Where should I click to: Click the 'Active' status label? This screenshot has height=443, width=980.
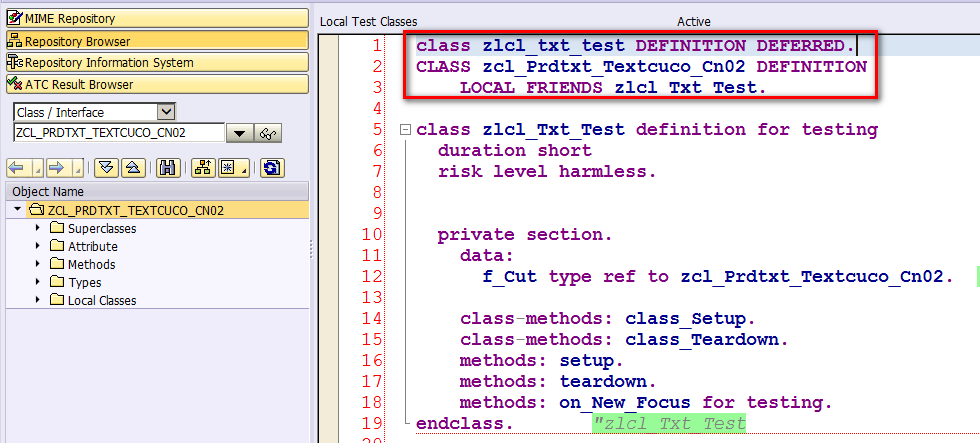tap(694, 21)
